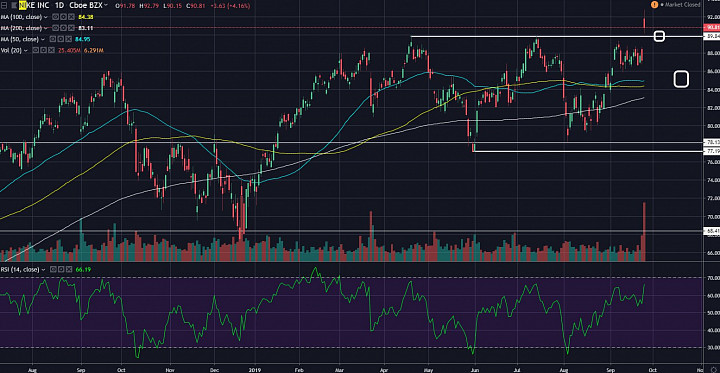Select the Vol (20) legend label
This screenshot has width=720, height=373.
click(x=11, y=51)
